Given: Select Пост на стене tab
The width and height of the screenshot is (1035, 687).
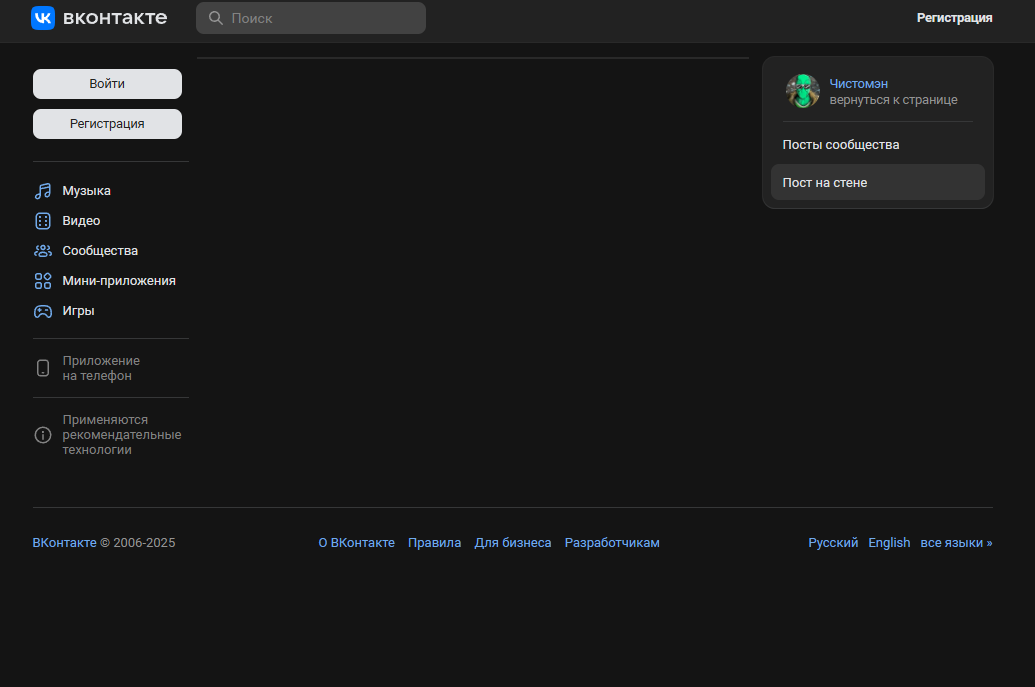Looking at the screenshot, I should 878,183.
